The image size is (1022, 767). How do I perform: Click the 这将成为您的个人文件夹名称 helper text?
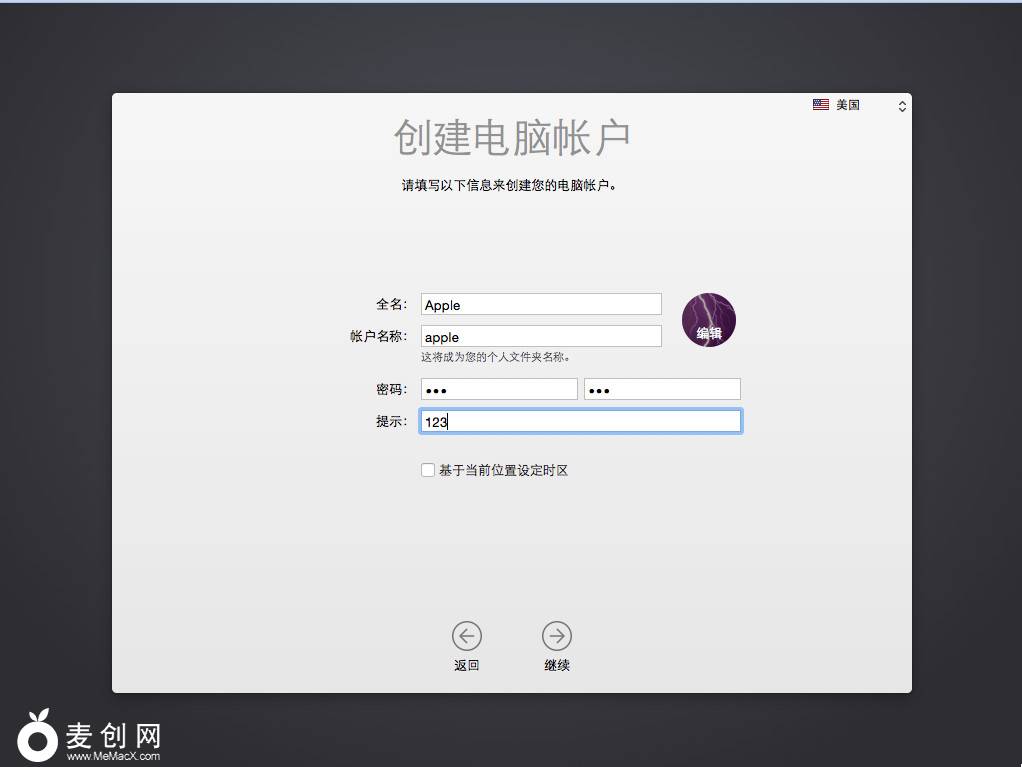496,357
